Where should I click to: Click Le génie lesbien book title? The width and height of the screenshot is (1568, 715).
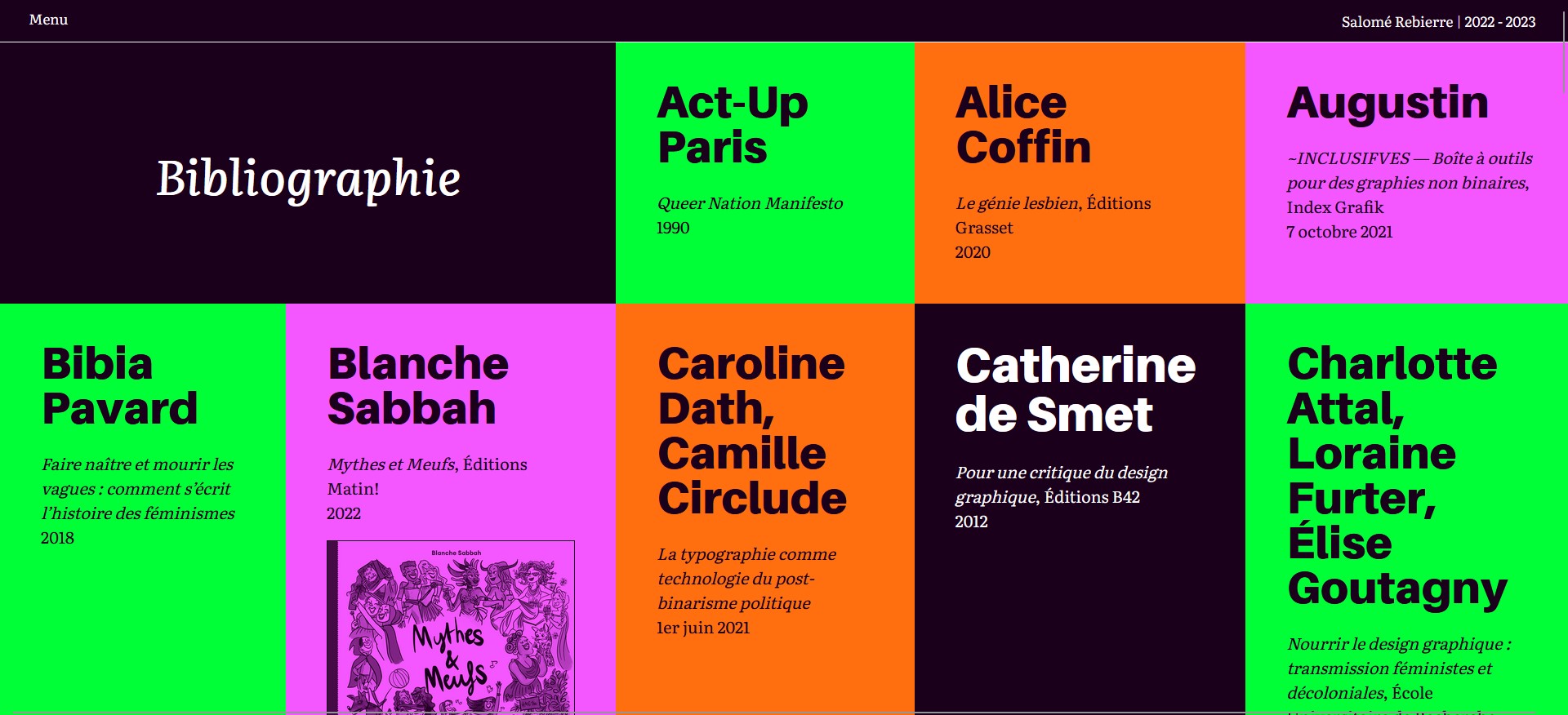[1018, 203]
